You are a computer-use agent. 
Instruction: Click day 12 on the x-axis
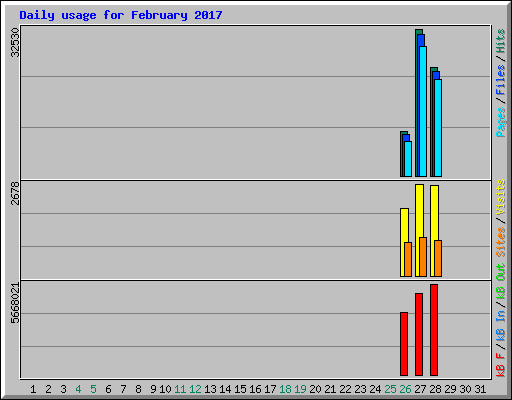195,389
